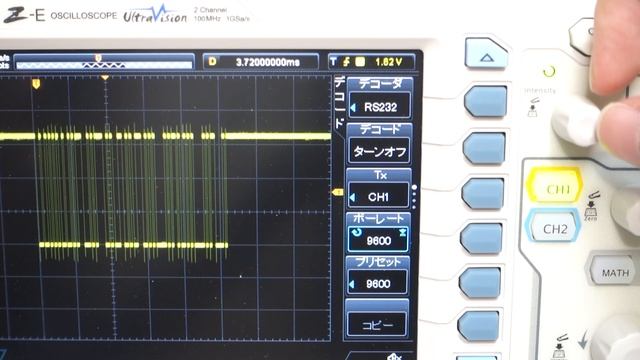This screenshot has height=360, width=640.
Task: Click the orange trigger position marker at top of grid
Action: click(x=105, y=77)
